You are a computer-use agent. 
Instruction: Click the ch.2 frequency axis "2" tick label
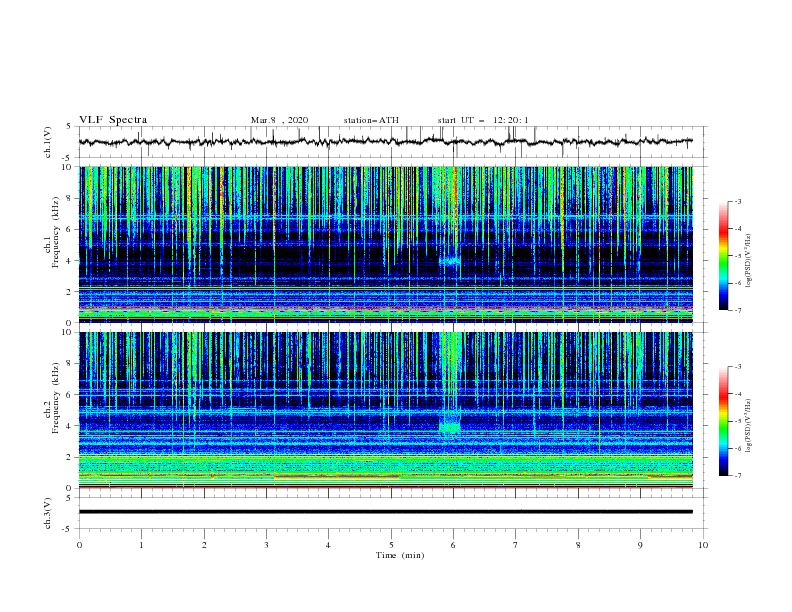[x=71, y=457]
